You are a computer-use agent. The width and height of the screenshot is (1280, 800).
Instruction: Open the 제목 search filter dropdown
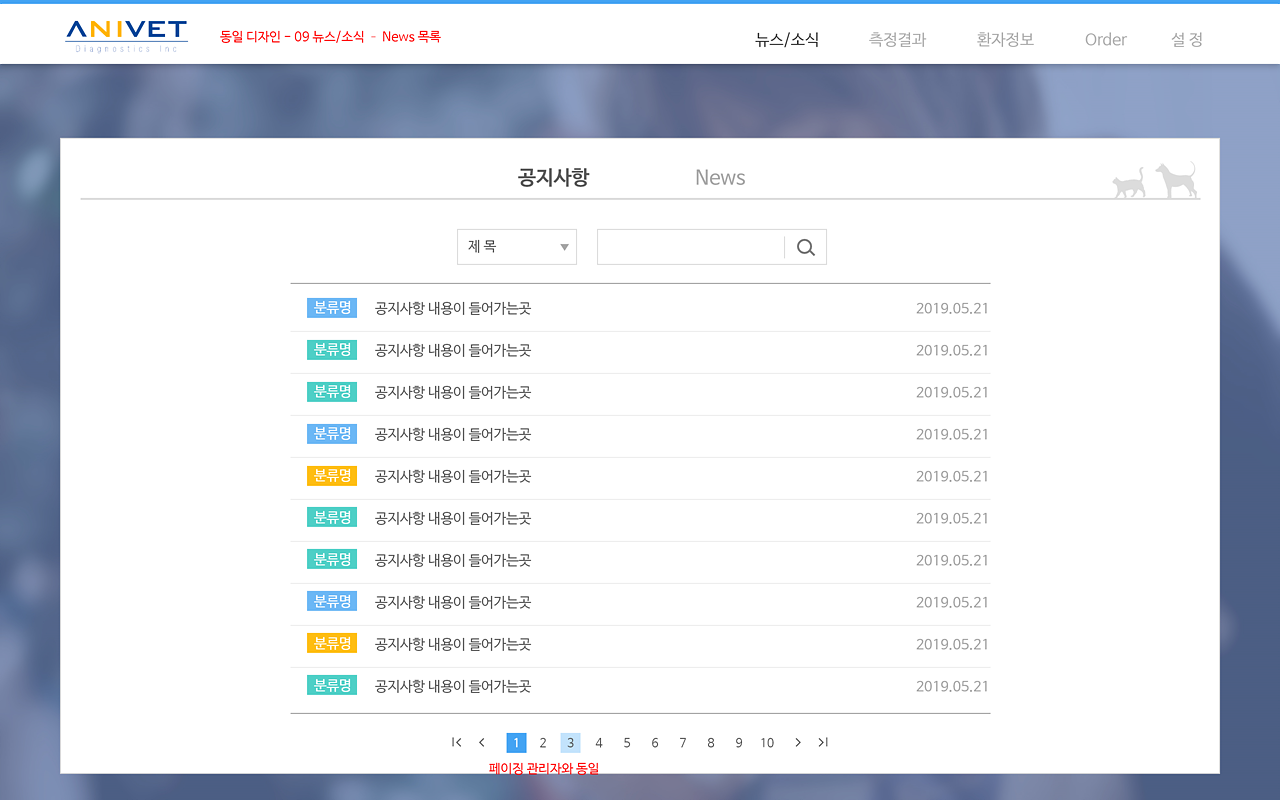click(x=516, y=247)
